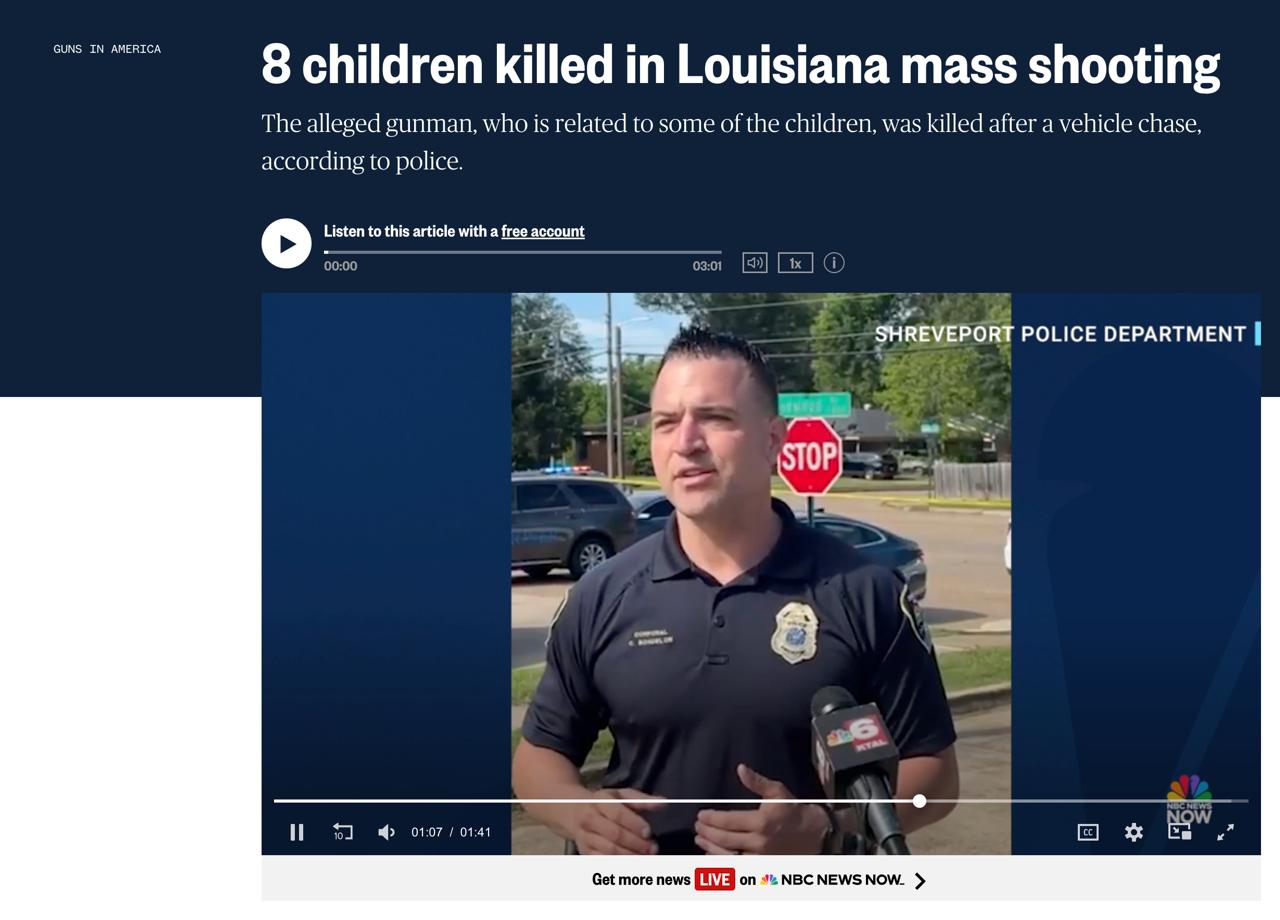Click the NBC News Now watermark logo

(1189, 799)
